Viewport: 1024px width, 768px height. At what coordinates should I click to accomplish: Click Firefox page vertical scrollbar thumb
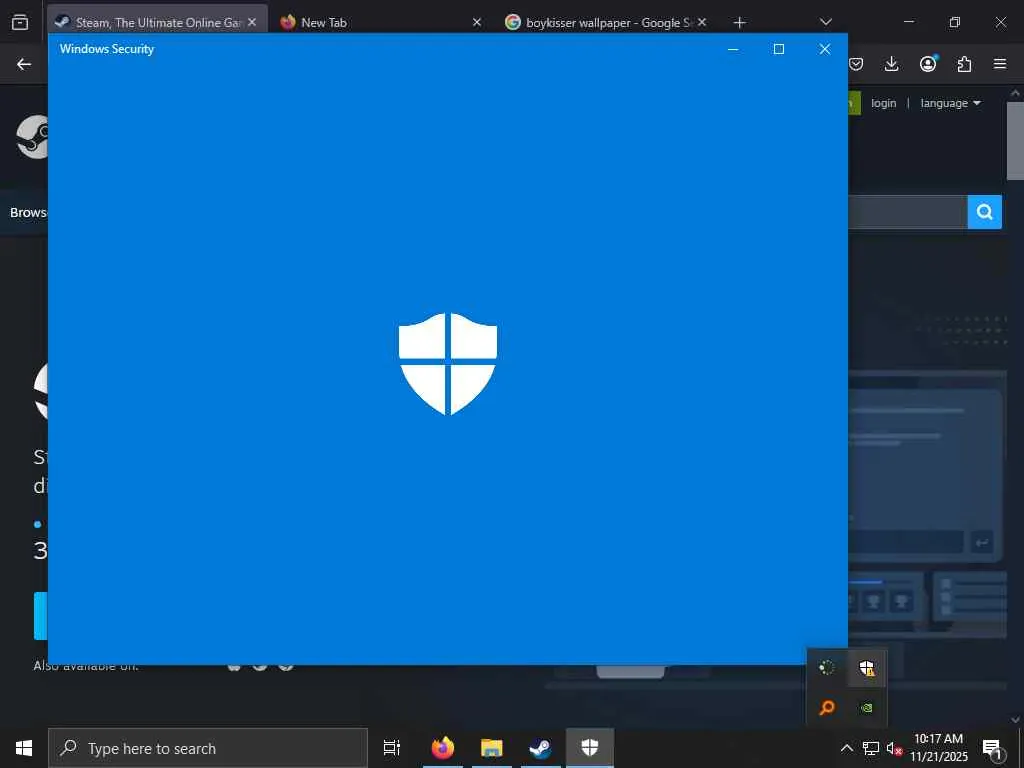tap(1015, 140)
